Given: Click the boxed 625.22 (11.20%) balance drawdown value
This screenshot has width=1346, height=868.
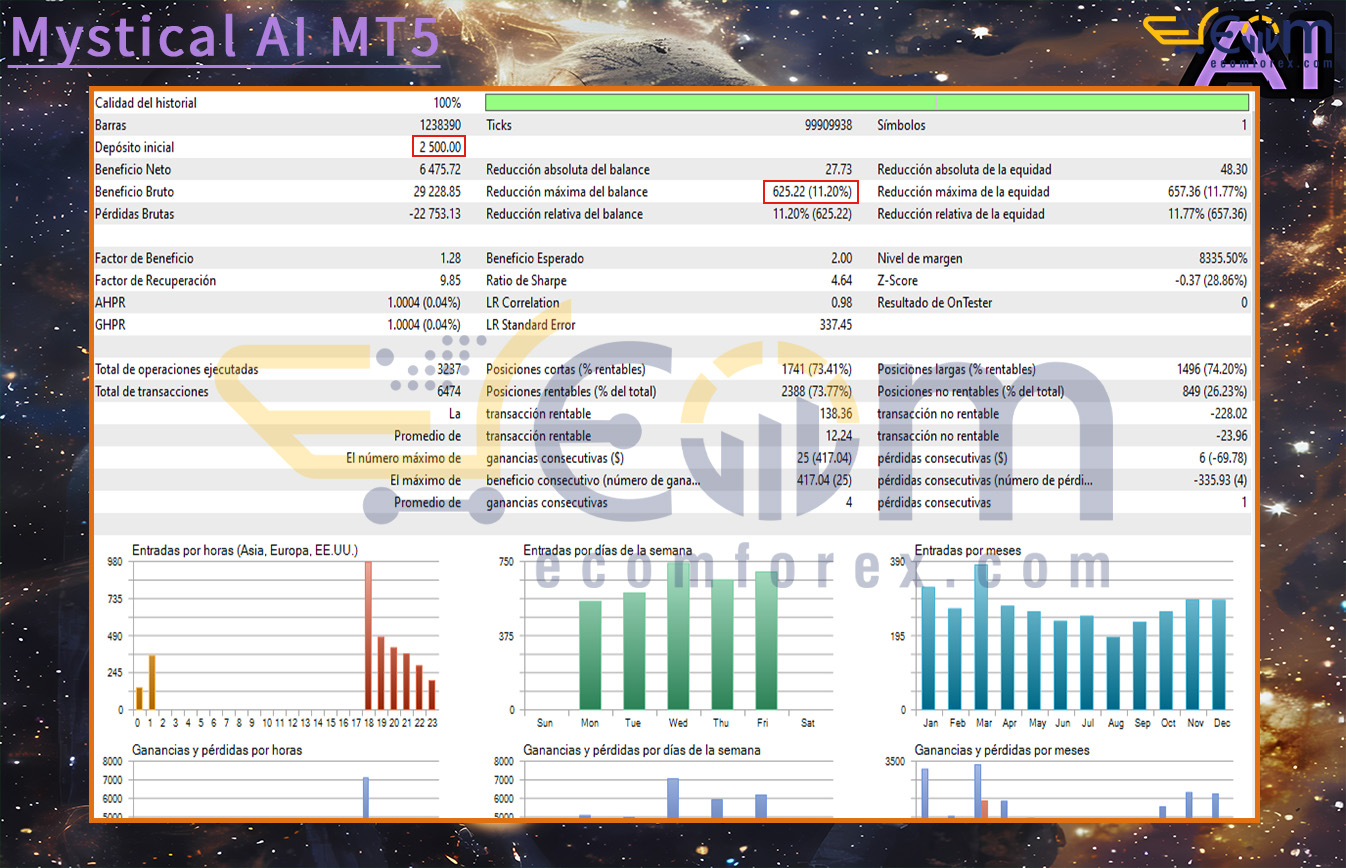Looking at the screenshot, I should tap(810, 192).
